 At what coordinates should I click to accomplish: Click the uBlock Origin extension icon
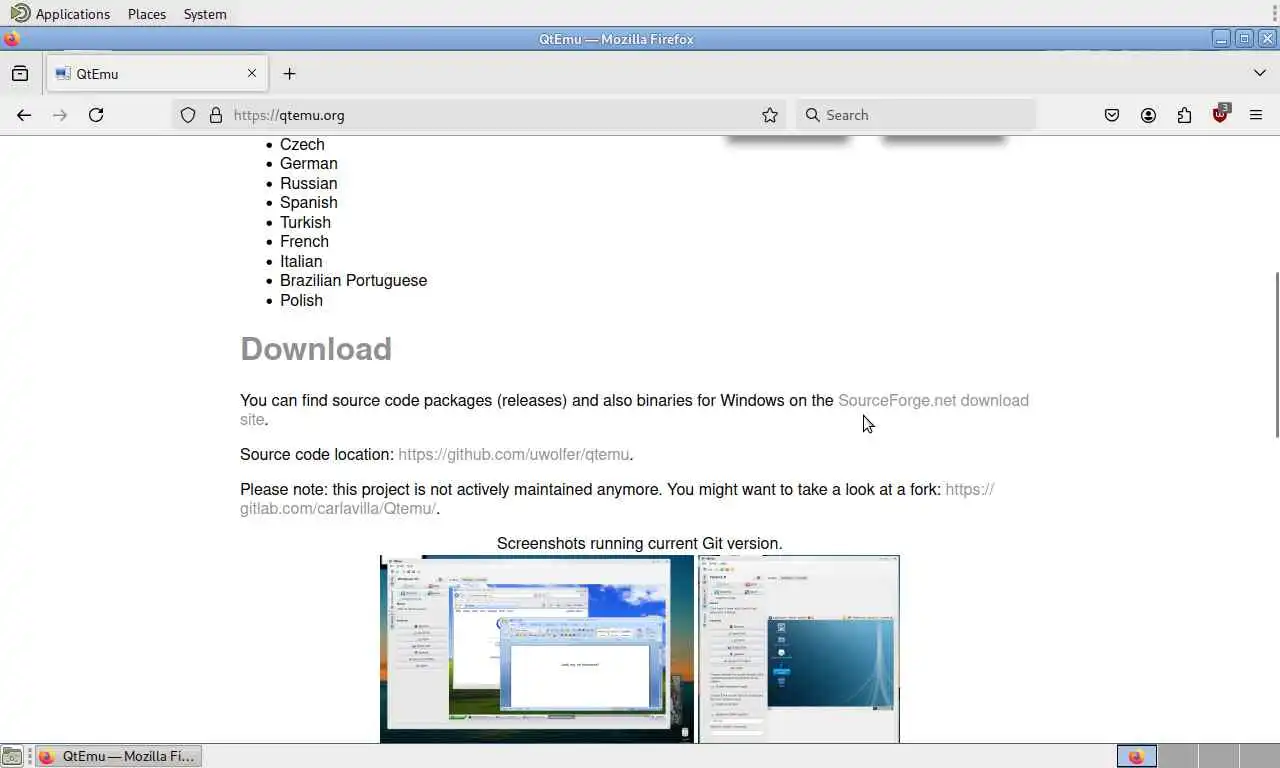point(1220,114)
